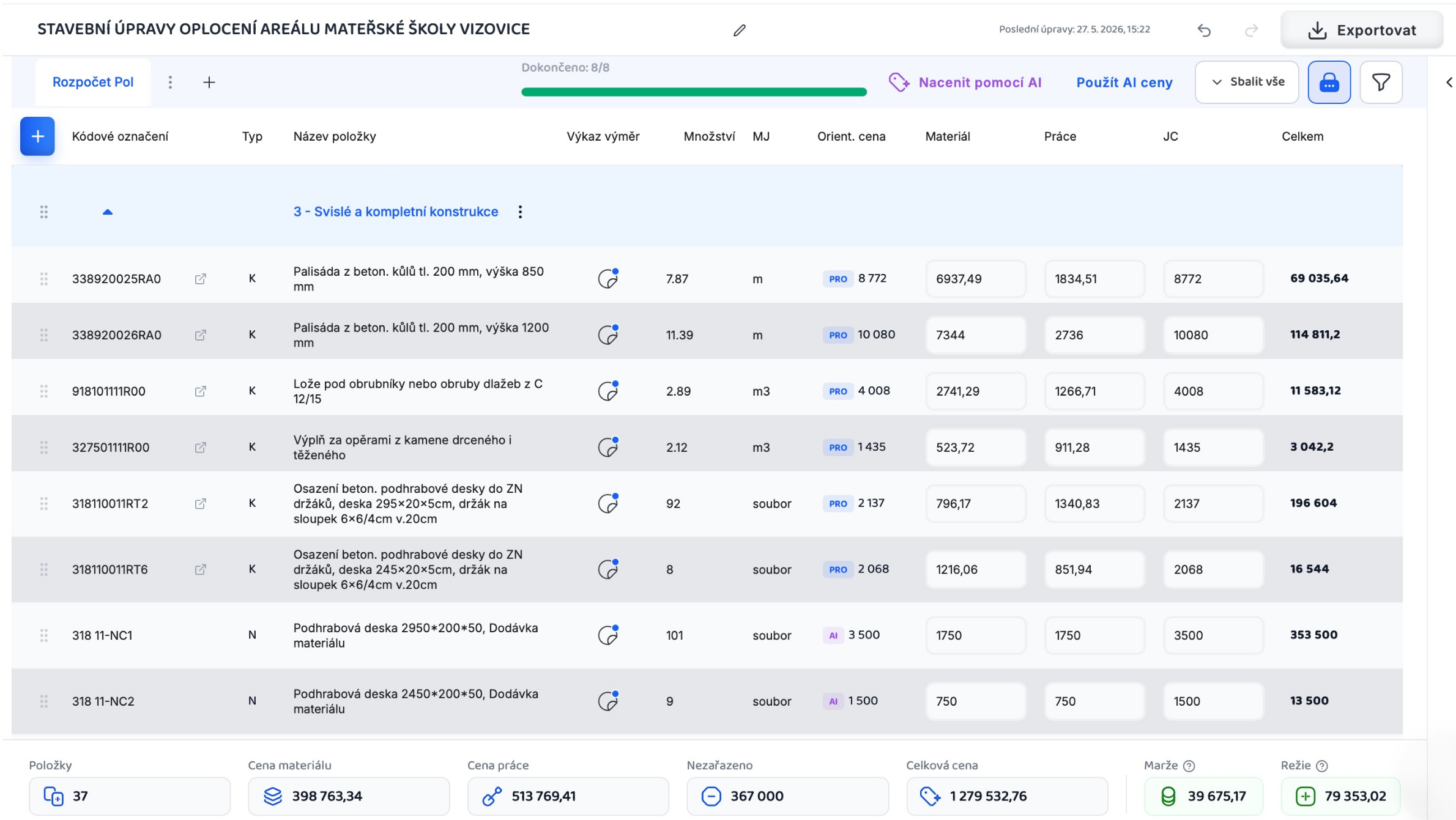Image resolution: width=1456 pixels, height=820 pixels.
Task: Click AI price badge for 3 500
Action: pos(833,635)
